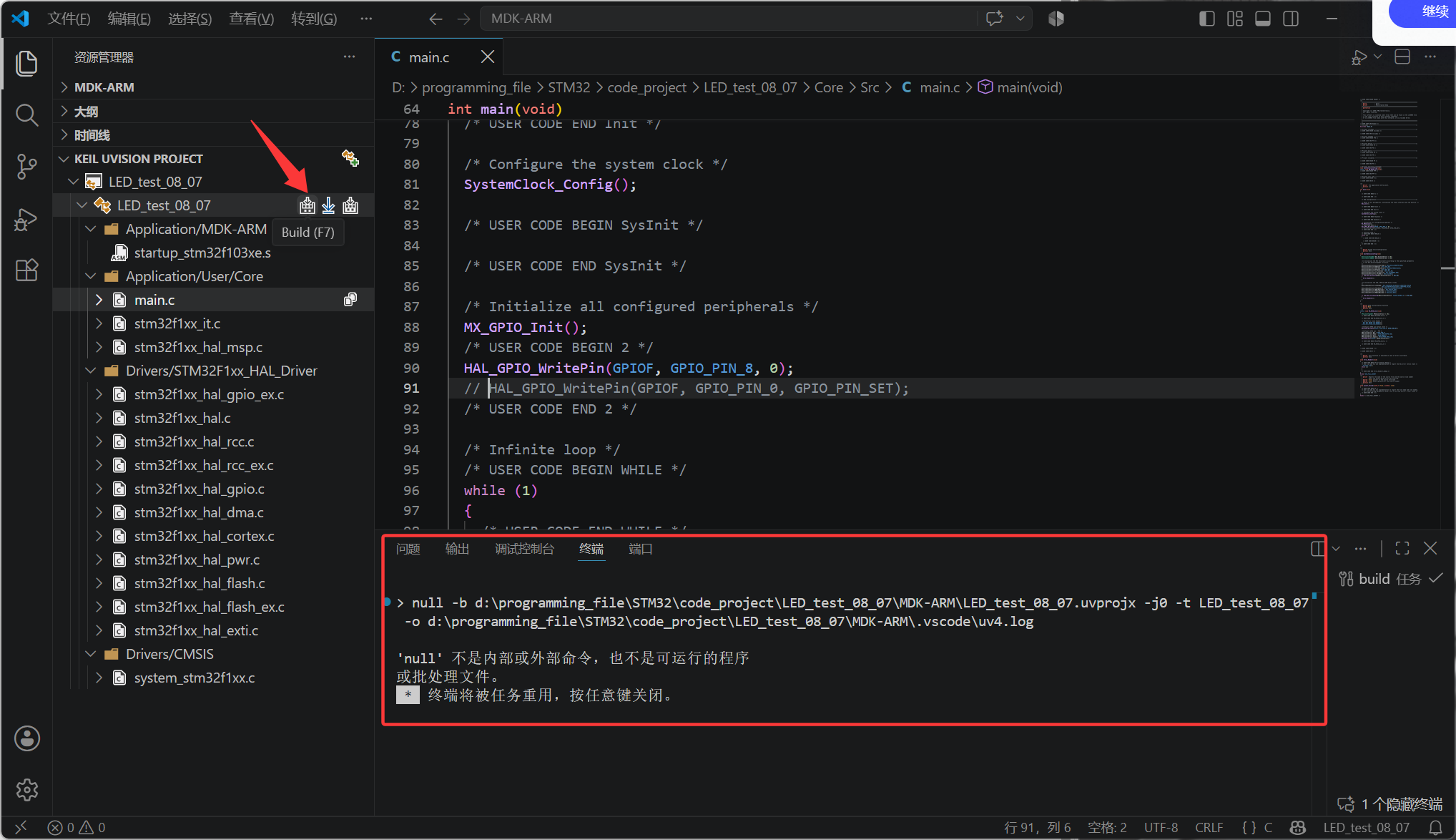Open the 转到(G) menu
Viewport: 1456px width, 840px height.
click(x=314, y=19)
